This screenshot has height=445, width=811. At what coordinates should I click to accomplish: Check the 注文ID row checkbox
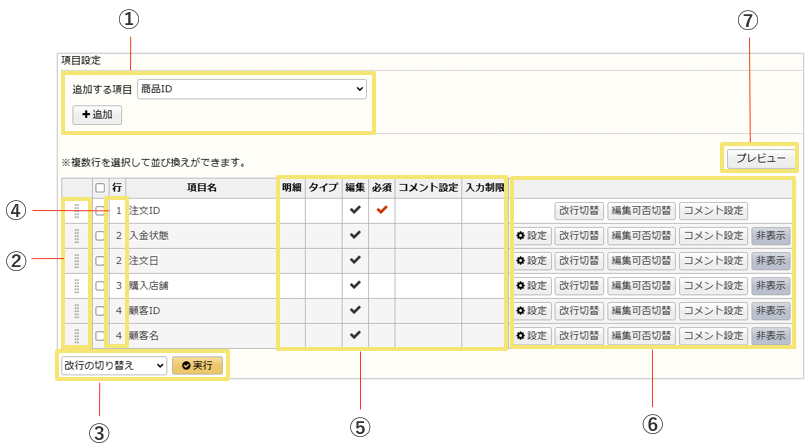[99, 211]
